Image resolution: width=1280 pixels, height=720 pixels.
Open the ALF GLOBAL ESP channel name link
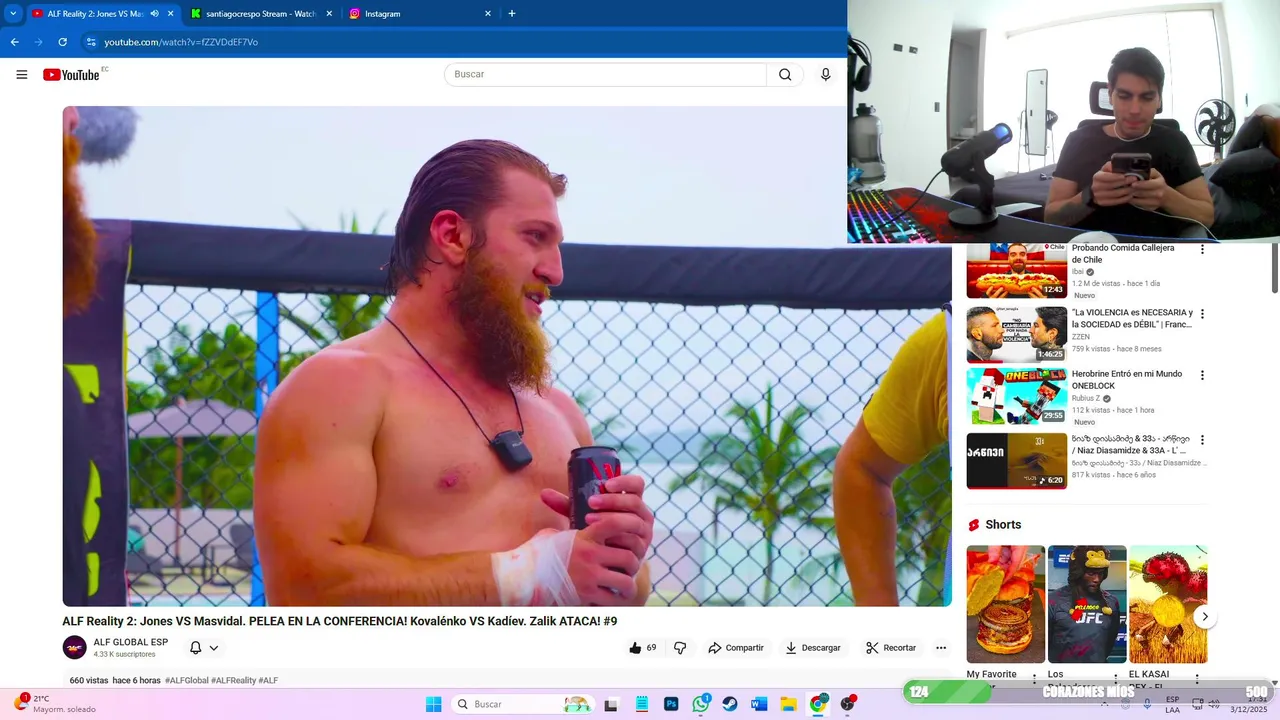(x=131, y=642)
